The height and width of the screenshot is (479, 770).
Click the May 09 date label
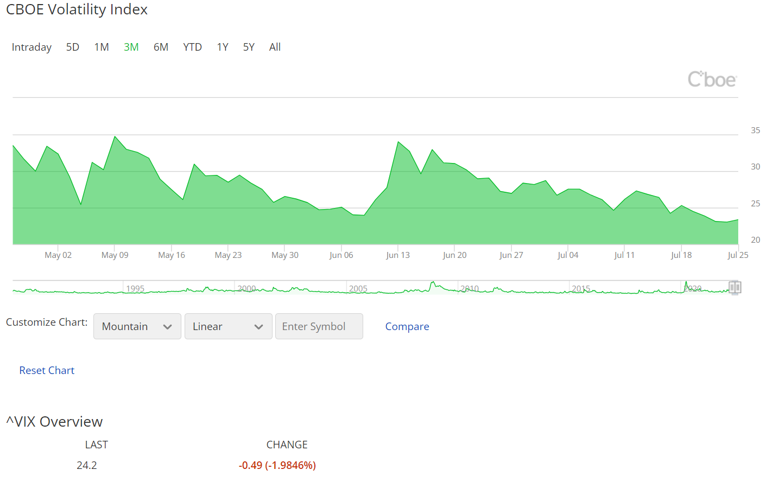(114, 255)
